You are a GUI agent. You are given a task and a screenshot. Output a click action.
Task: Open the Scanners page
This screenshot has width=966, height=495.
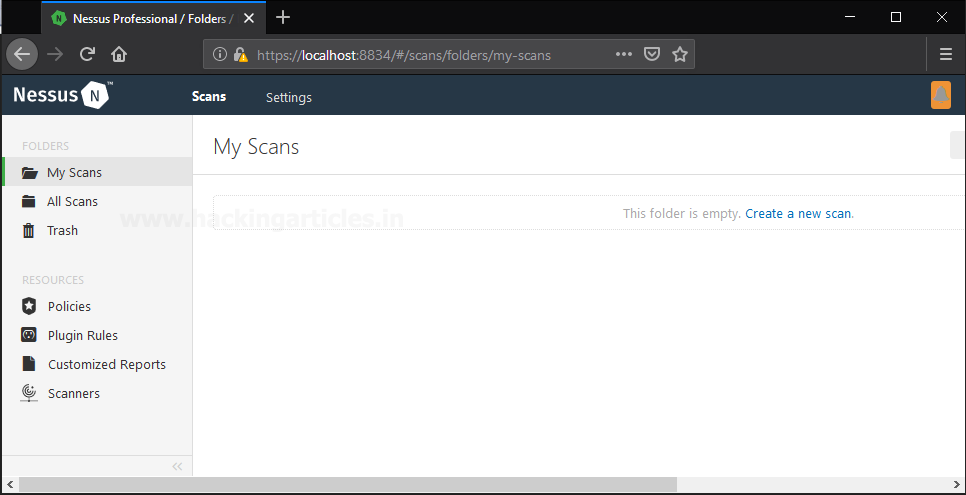pos(97,393)
